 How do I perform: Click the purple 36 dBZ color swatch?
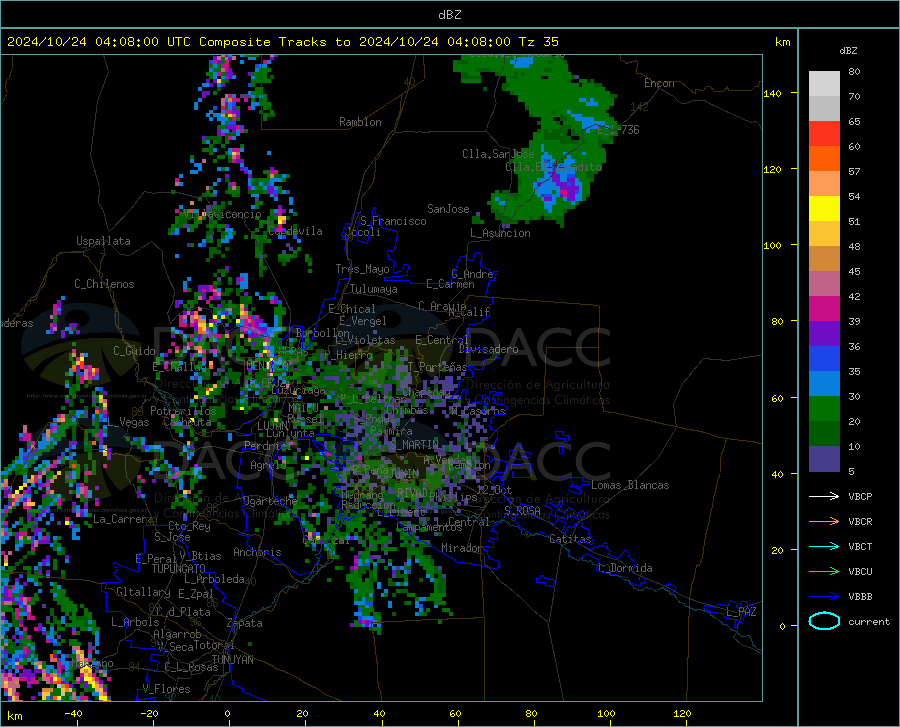pos(824,334)
